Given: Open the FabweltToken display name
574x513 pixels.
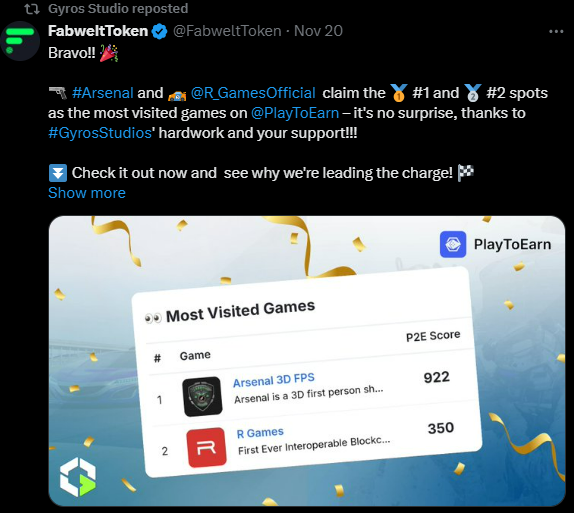Looking at the screenshot, I should pos(98,31).
